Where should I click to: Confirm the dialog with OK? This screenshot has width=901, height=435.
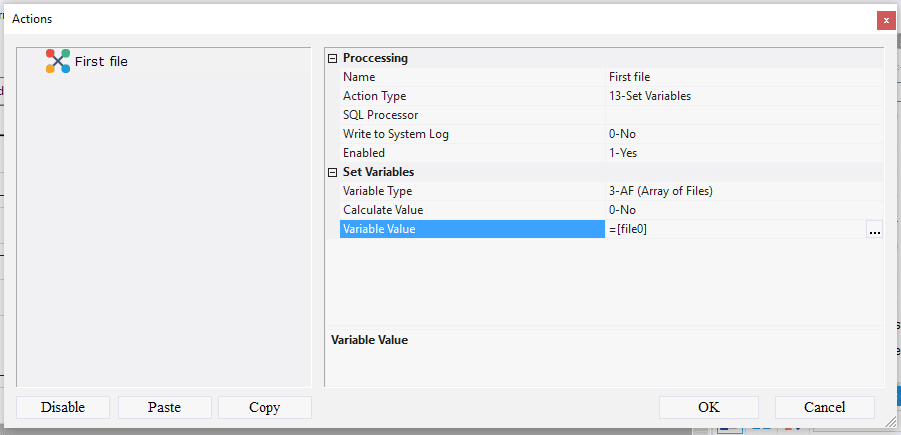click(x=709, y=407)
